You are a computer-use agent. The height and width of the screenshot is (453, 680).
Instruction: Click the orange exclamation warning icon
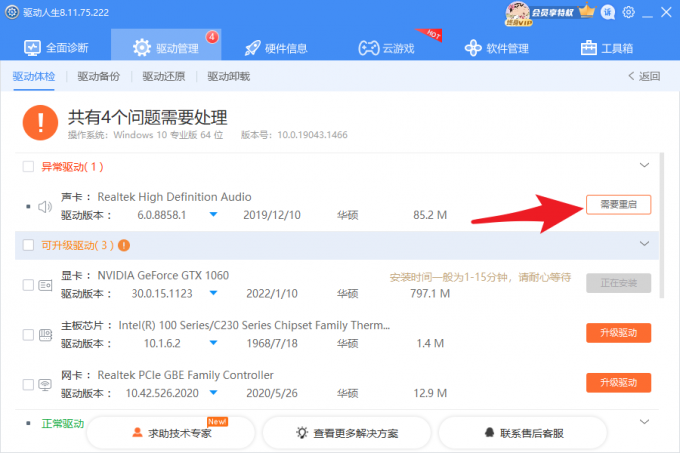click(x=40, y=123)
